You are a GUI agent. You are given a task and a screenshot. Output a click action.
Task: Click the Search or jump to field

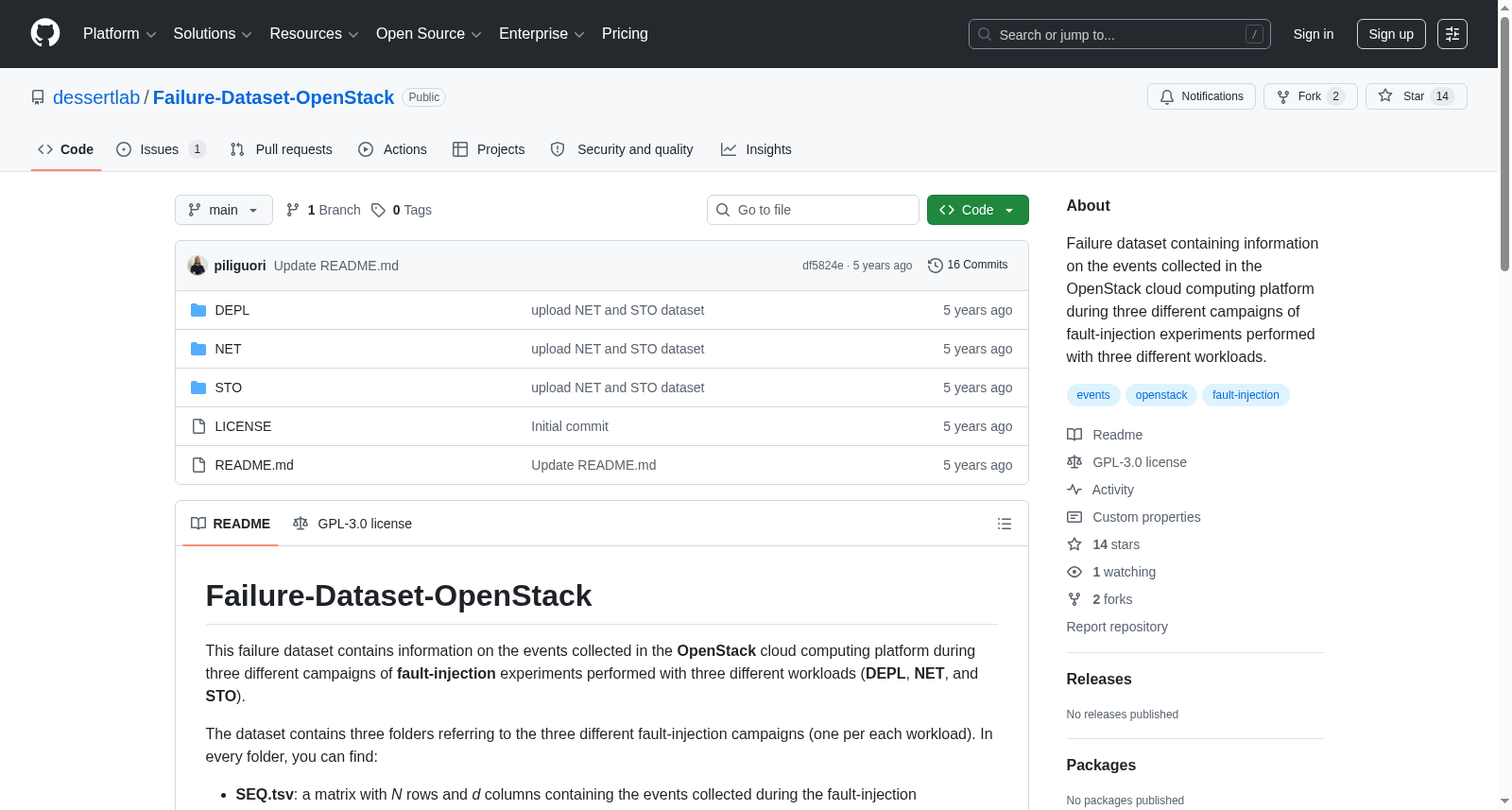point(1120,34)
